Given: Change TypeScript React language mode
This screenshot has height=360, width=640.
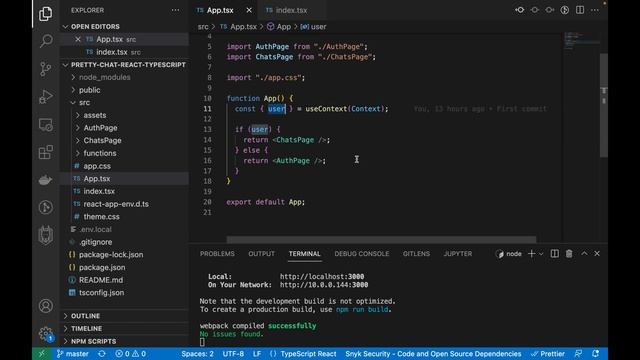Looking at the screenshot, I should 308,354.
